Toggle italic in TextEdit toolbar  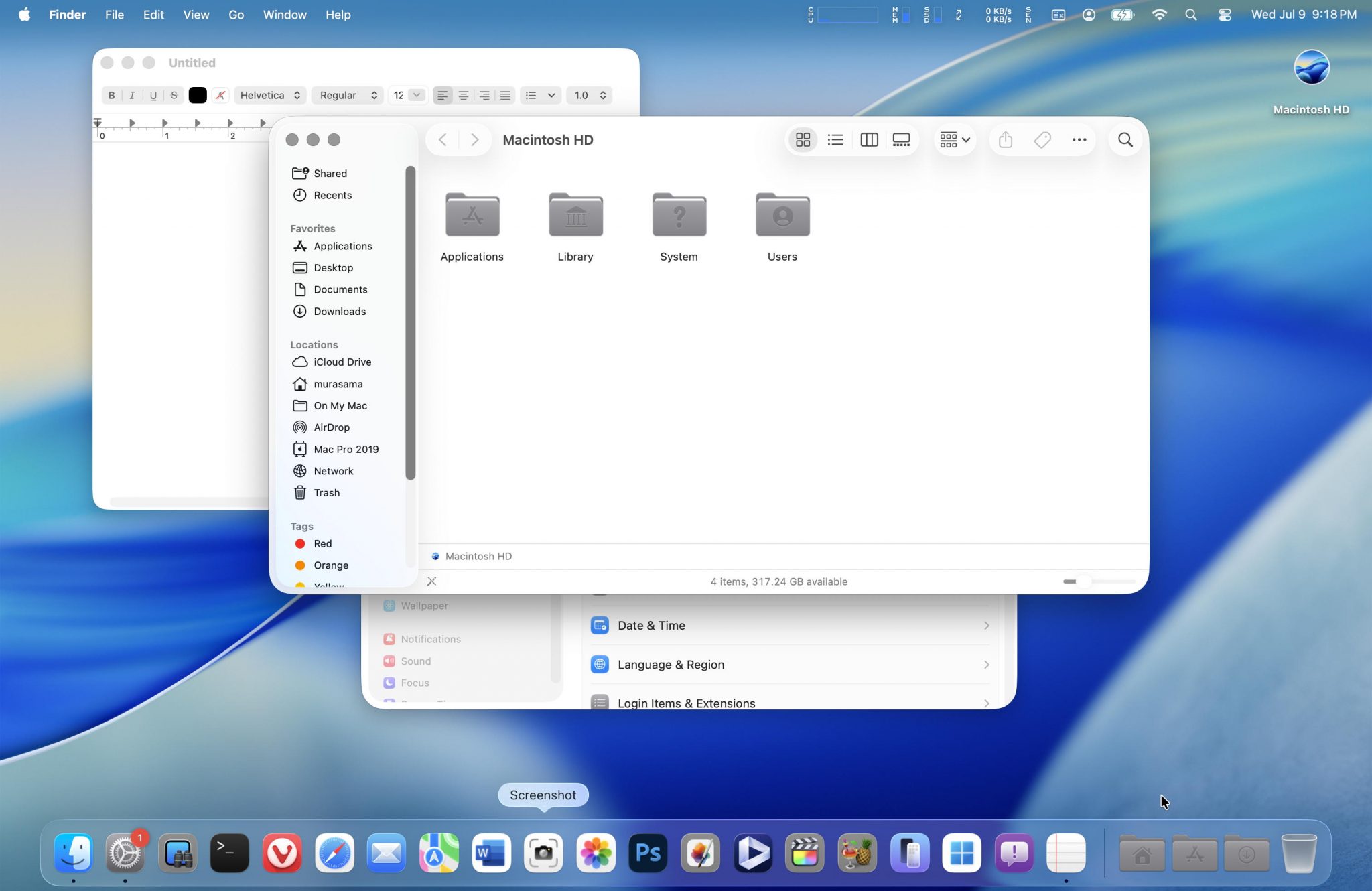click(x=132, y=95)
